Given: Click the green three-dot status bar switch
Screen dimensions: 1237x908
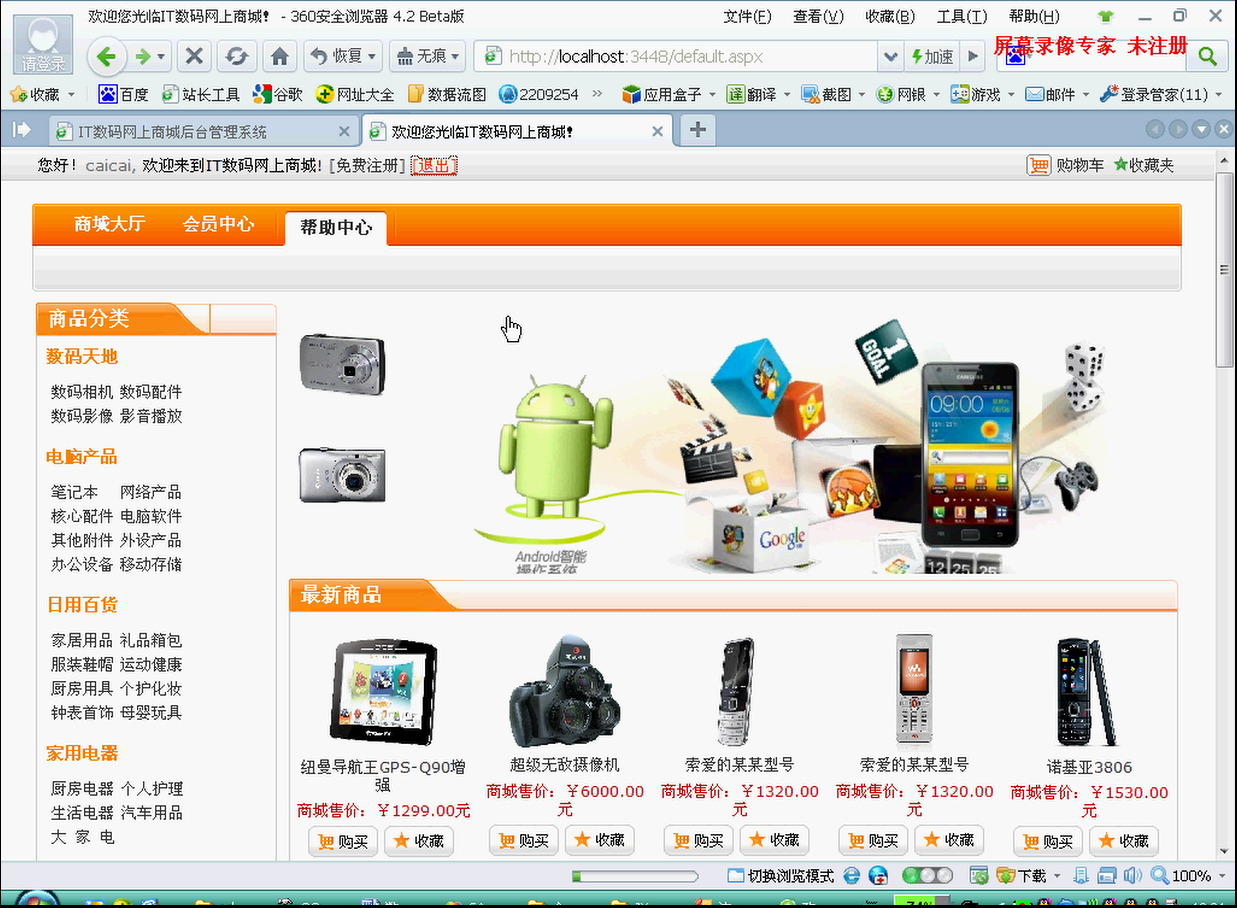Looking at the screenshot, I should pos(927,876).
